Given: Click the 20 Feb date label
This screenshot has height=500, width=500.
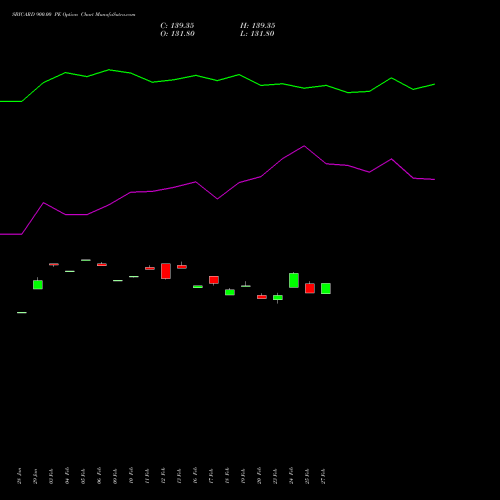Looking at the screenshot, I should click(x=259, y=476).
